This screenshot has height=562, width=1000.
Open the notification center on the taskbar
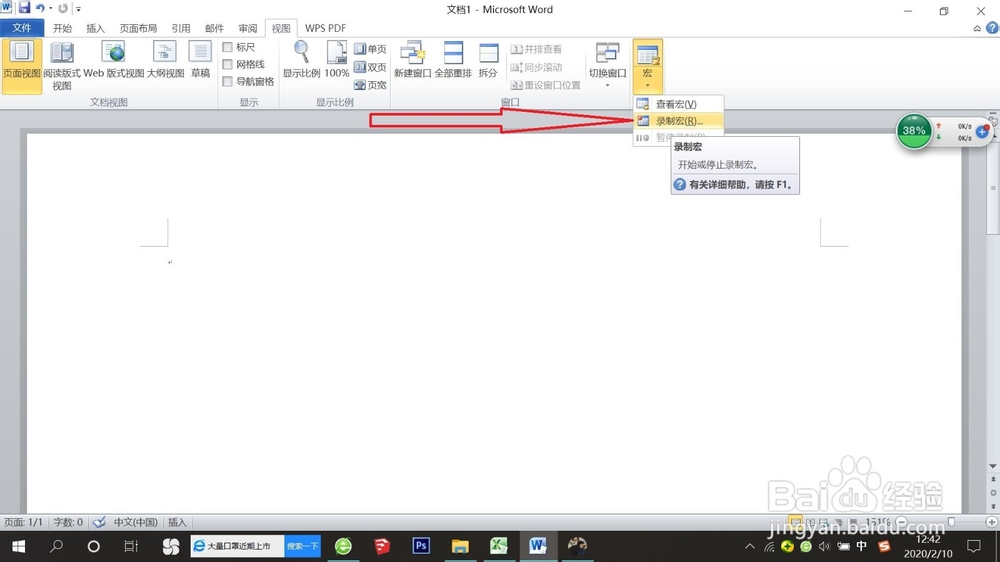[x=974, y=546]
